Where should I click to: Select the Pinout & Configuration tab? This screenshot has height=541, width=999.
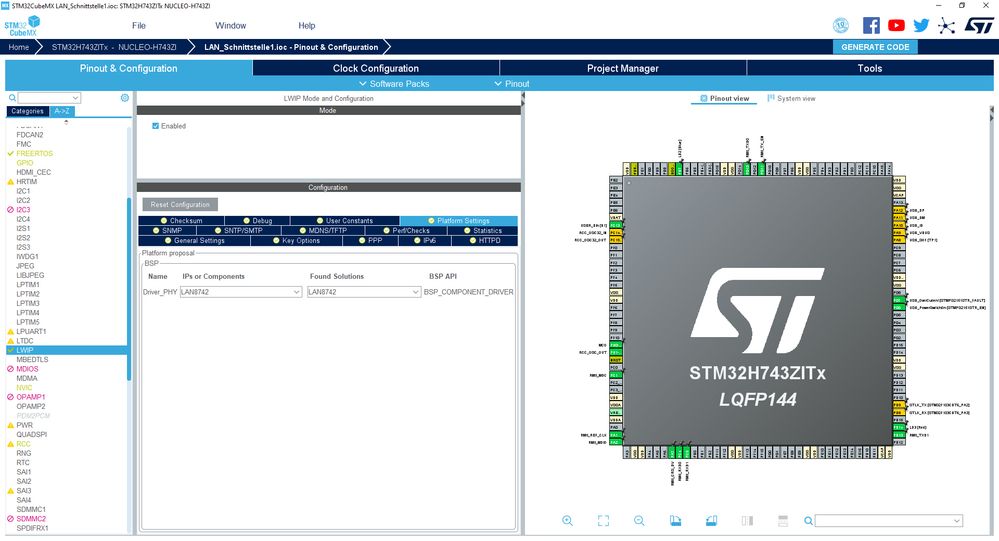pyautogui.click(x=129, y=68)
